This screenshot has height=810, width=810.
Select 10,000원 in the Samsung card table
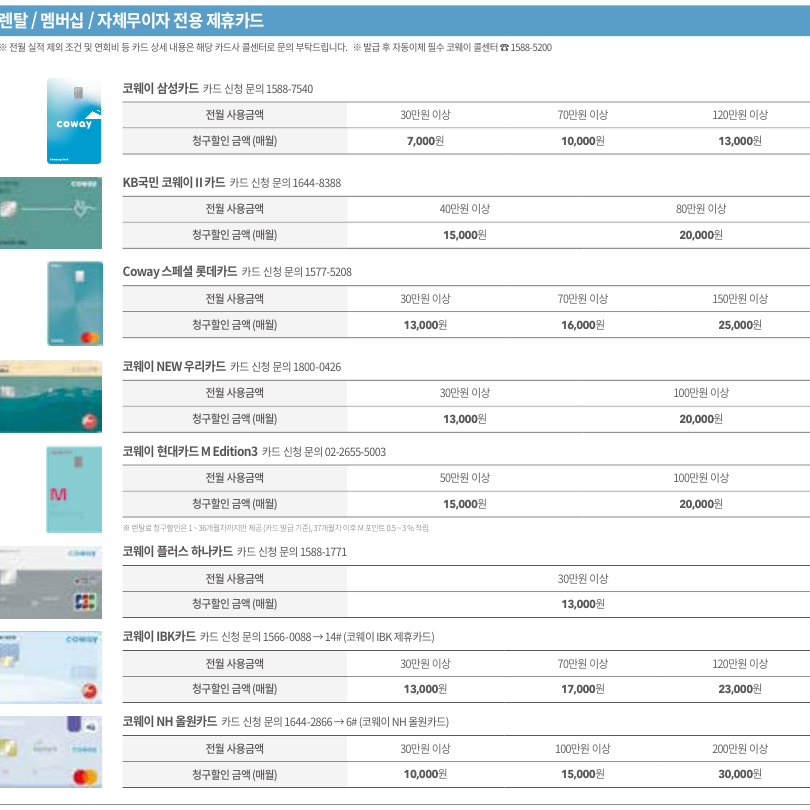(583, 141)
